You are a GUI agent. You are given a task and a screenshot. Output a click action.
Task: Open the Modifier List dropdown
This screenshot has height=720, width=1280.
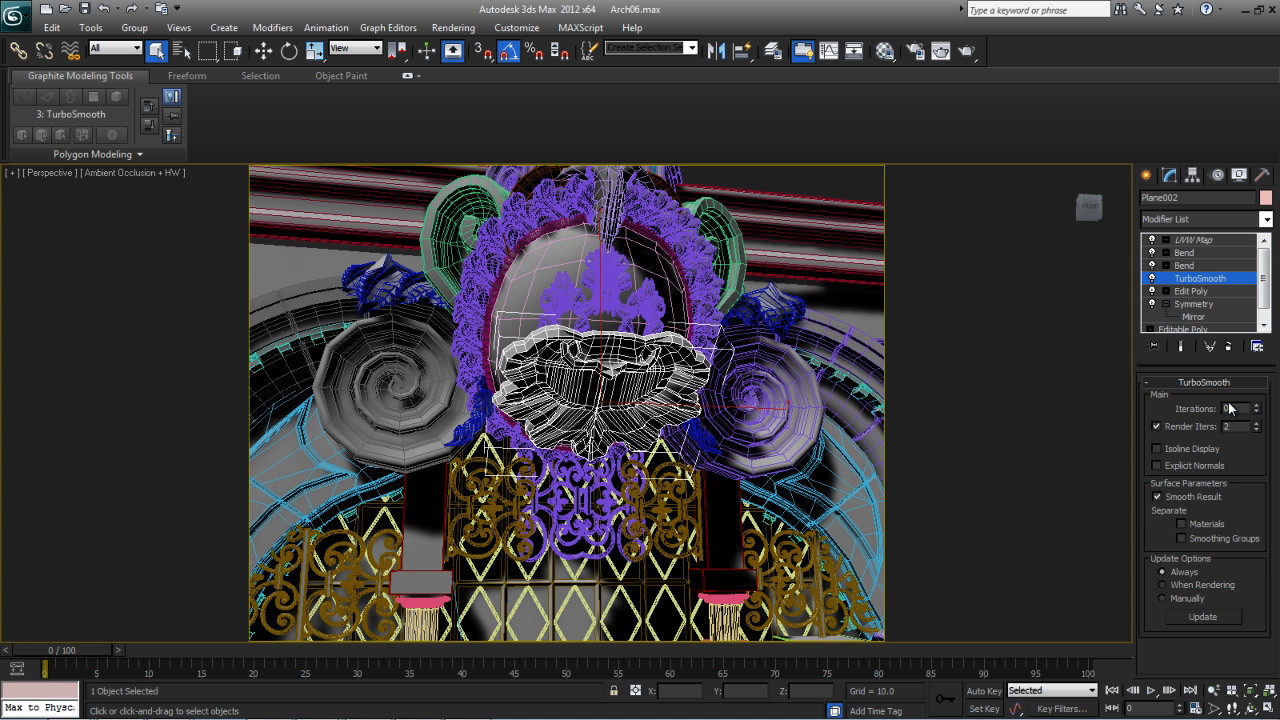point(1265,219)
